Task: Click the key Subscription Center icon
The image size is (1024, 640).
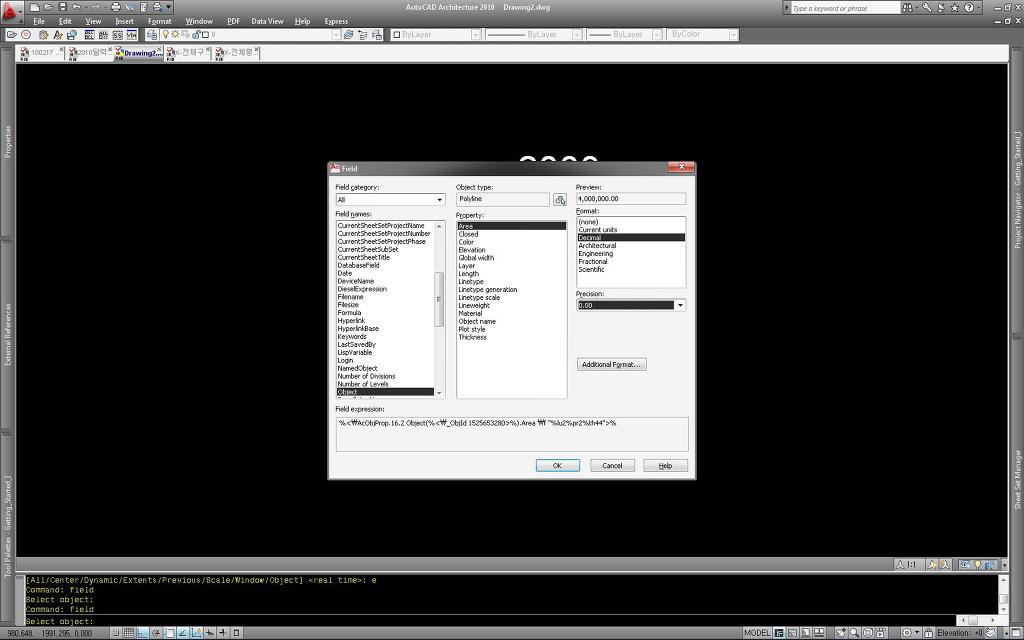Action: pos(927,7)
